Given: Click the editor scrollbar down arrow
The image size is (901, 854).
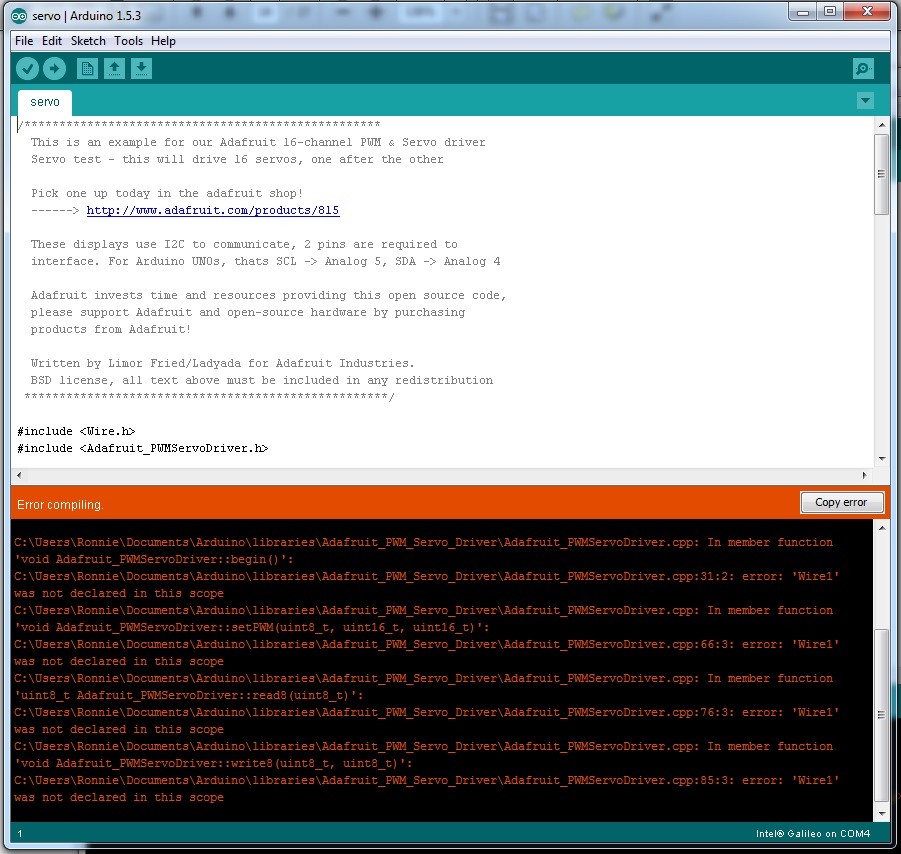Looking at the screenshot, I should 881,459.
